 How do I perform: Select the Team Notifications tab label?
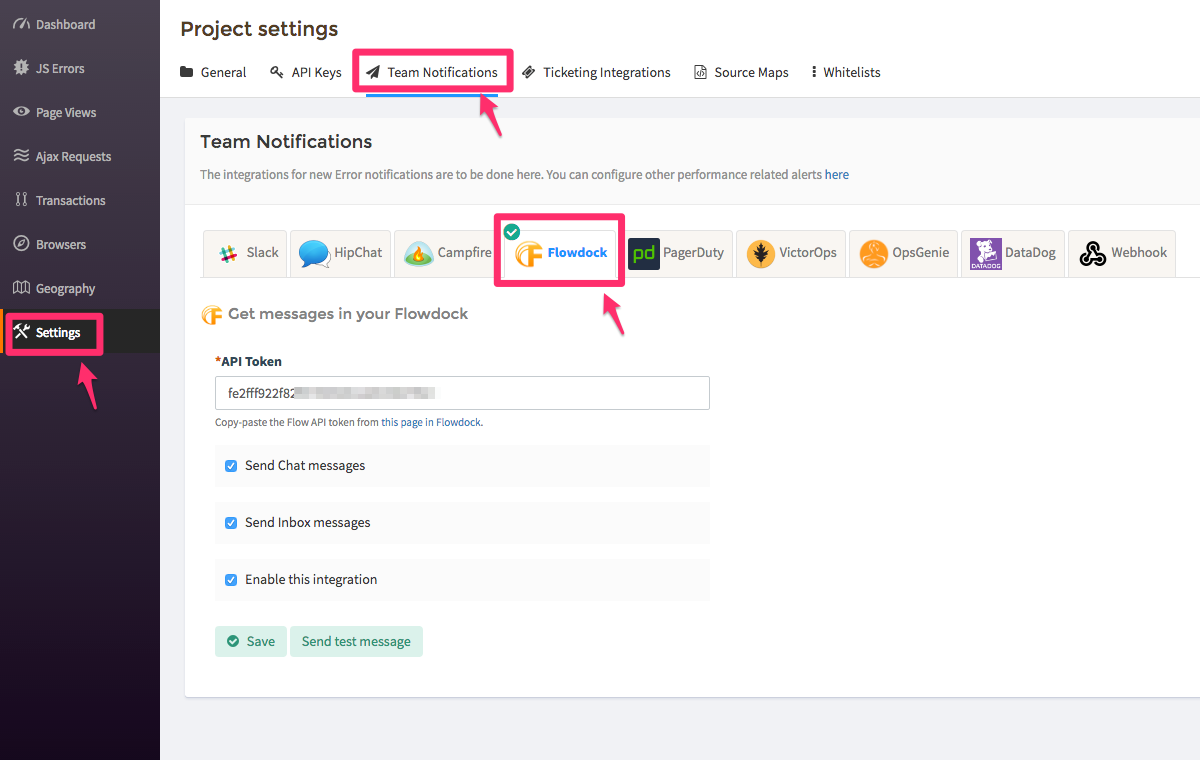(443, 72)
